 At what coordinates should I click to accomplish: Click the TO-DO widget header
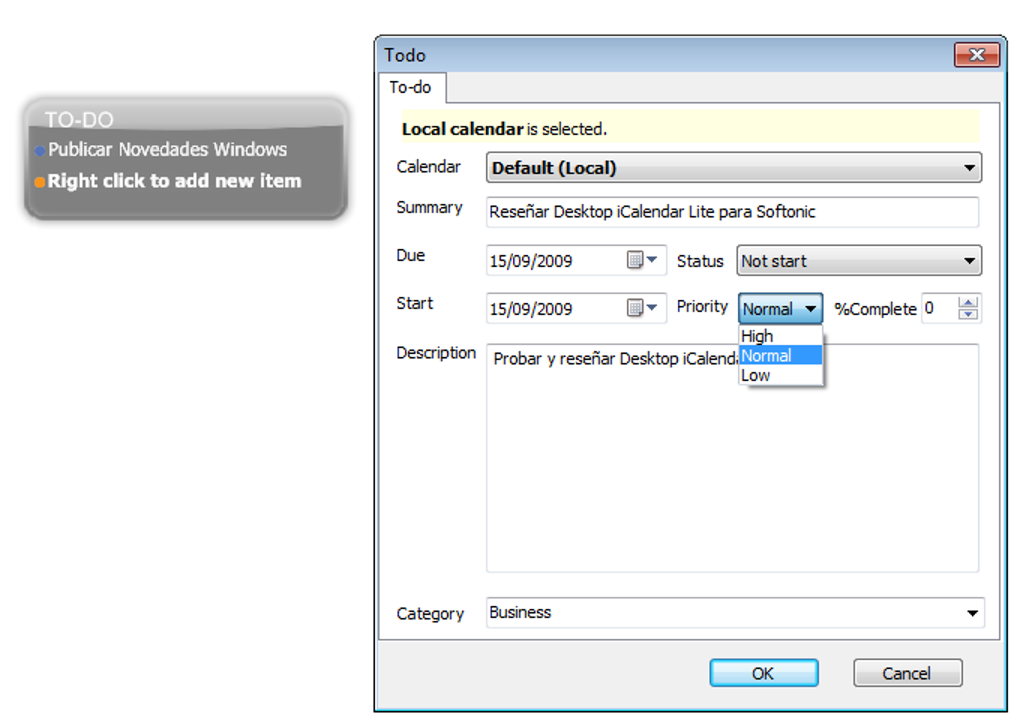[79, 120]
